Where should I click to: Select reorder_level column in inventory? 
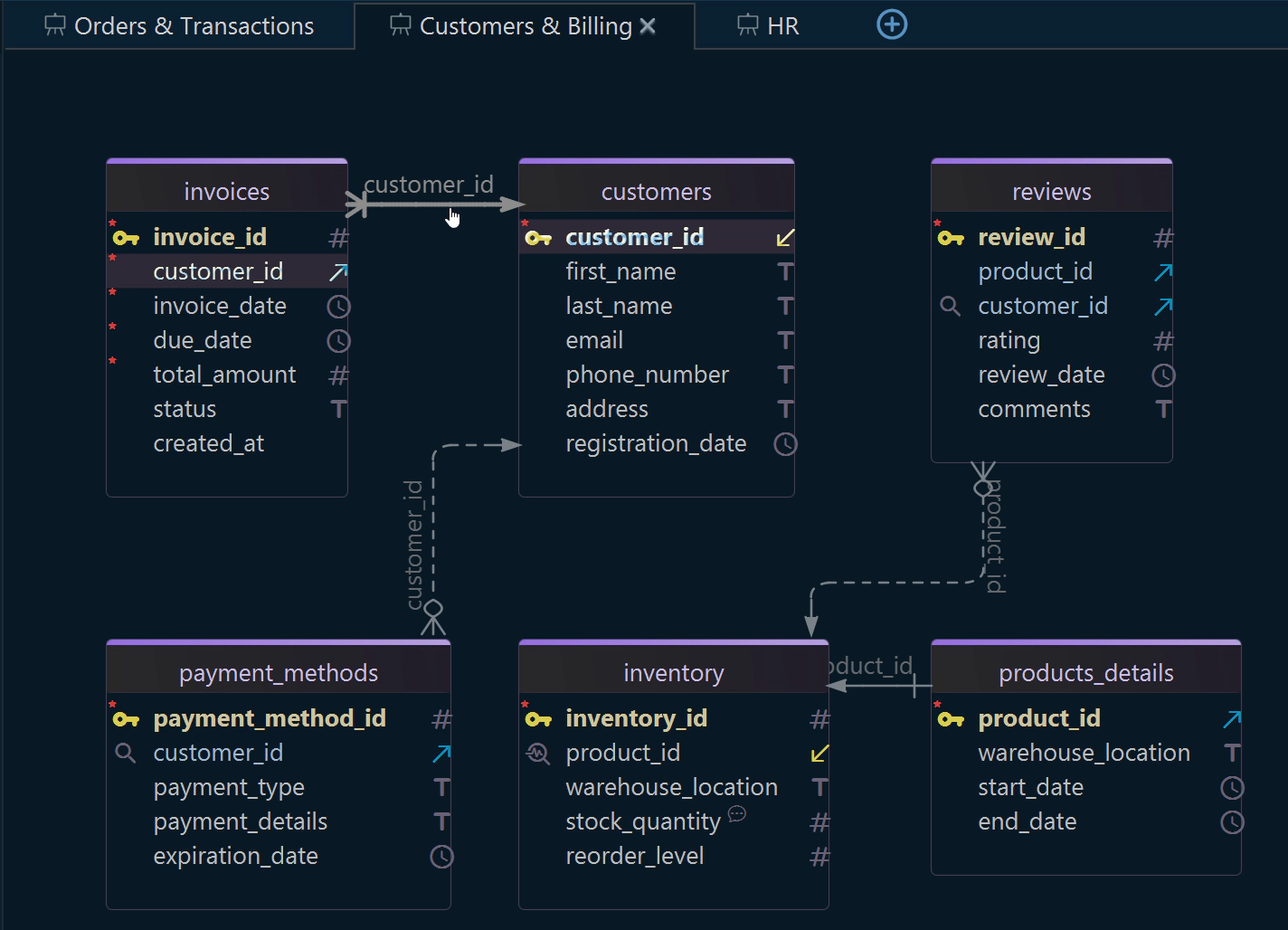[634, 857]
